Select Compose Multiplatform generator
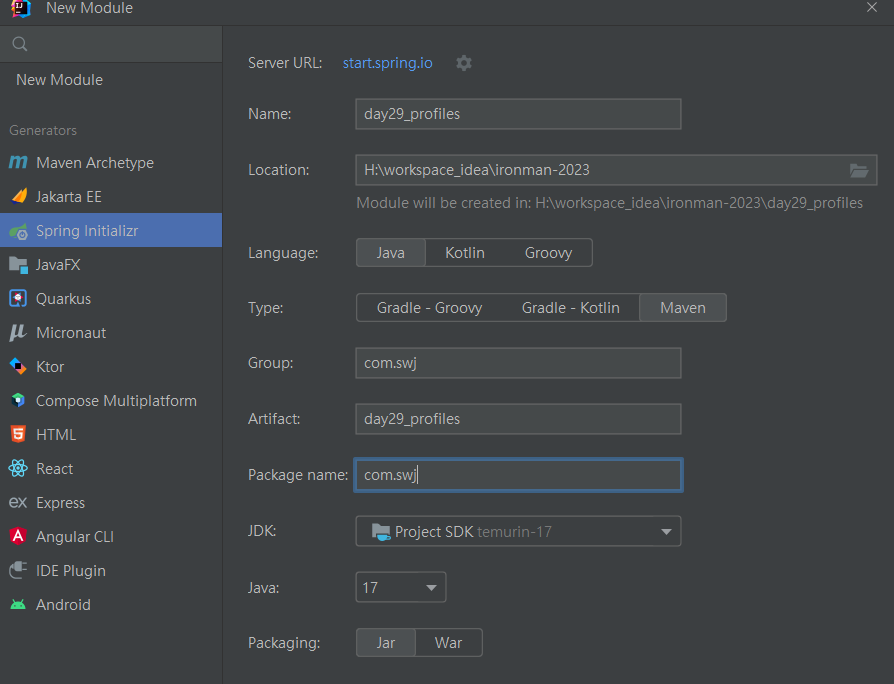The width and height of the screenshot is (894, 684). (x=111, y=401)
